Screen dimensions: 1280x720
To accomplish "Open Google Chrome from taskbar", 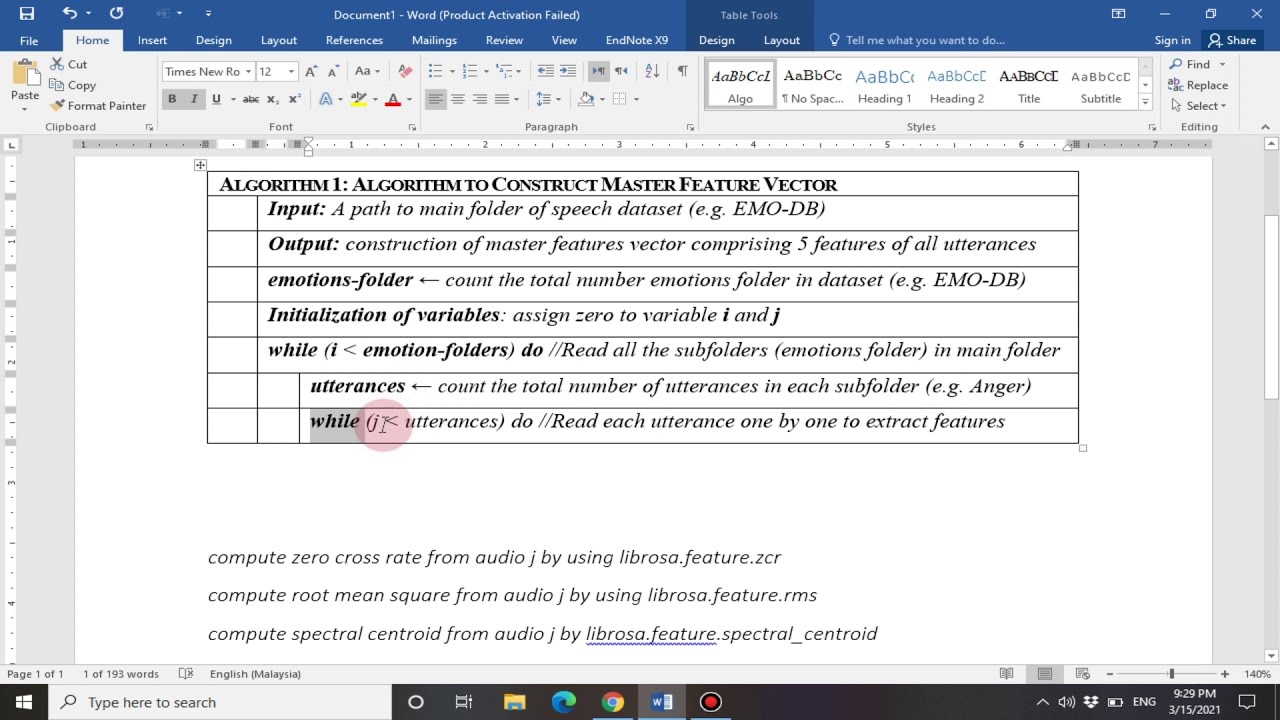I will pos(613,702).
